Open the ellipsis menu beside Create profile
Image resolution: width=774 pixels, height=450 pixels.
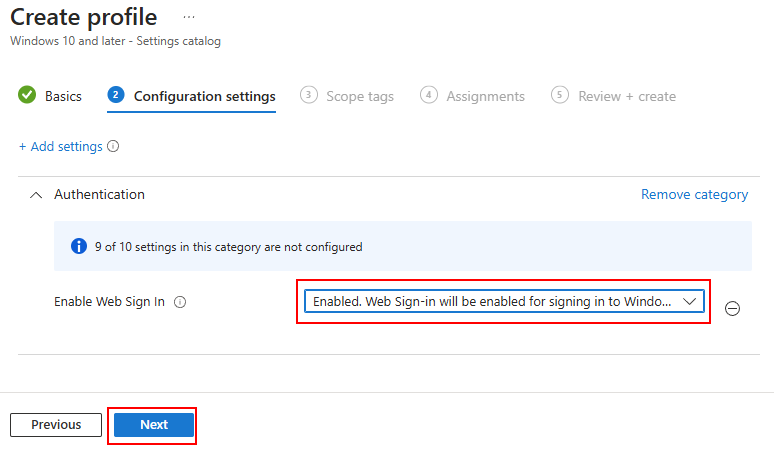click(189, 17)
